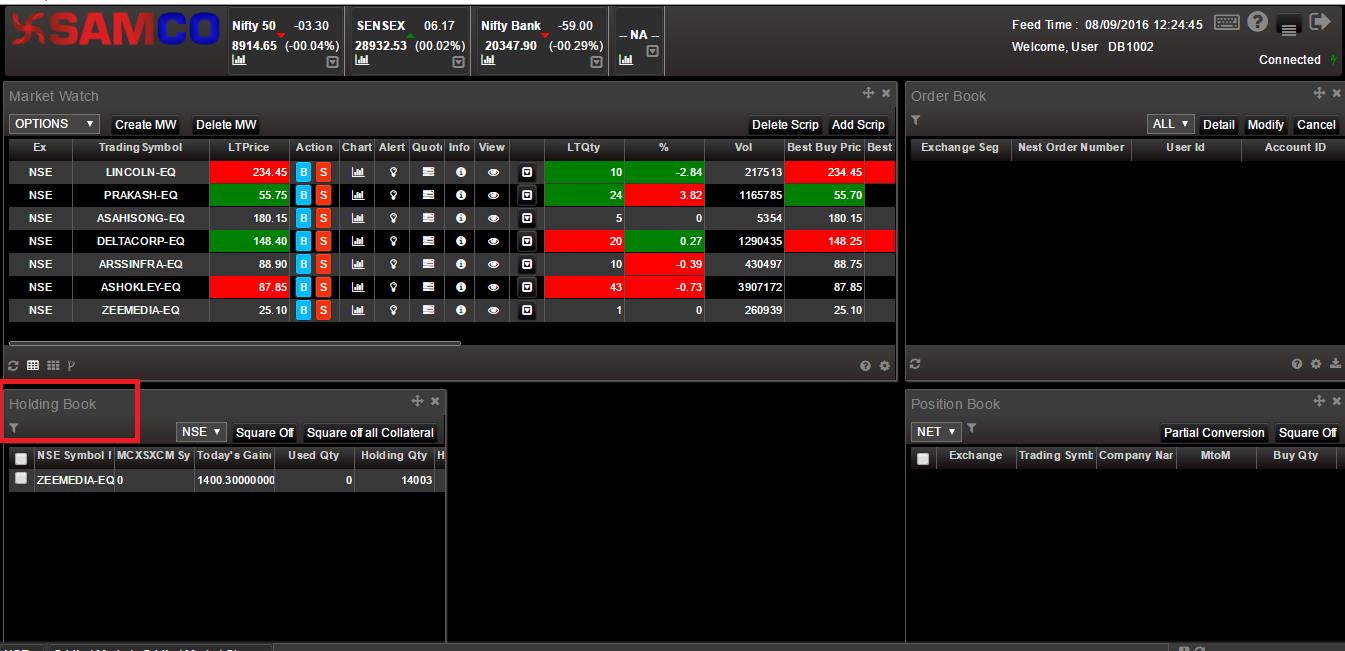Filter the Order Book list
The height and width of the screenshot is (651, 1345).
pyautogui.click(x=916, y=120)
